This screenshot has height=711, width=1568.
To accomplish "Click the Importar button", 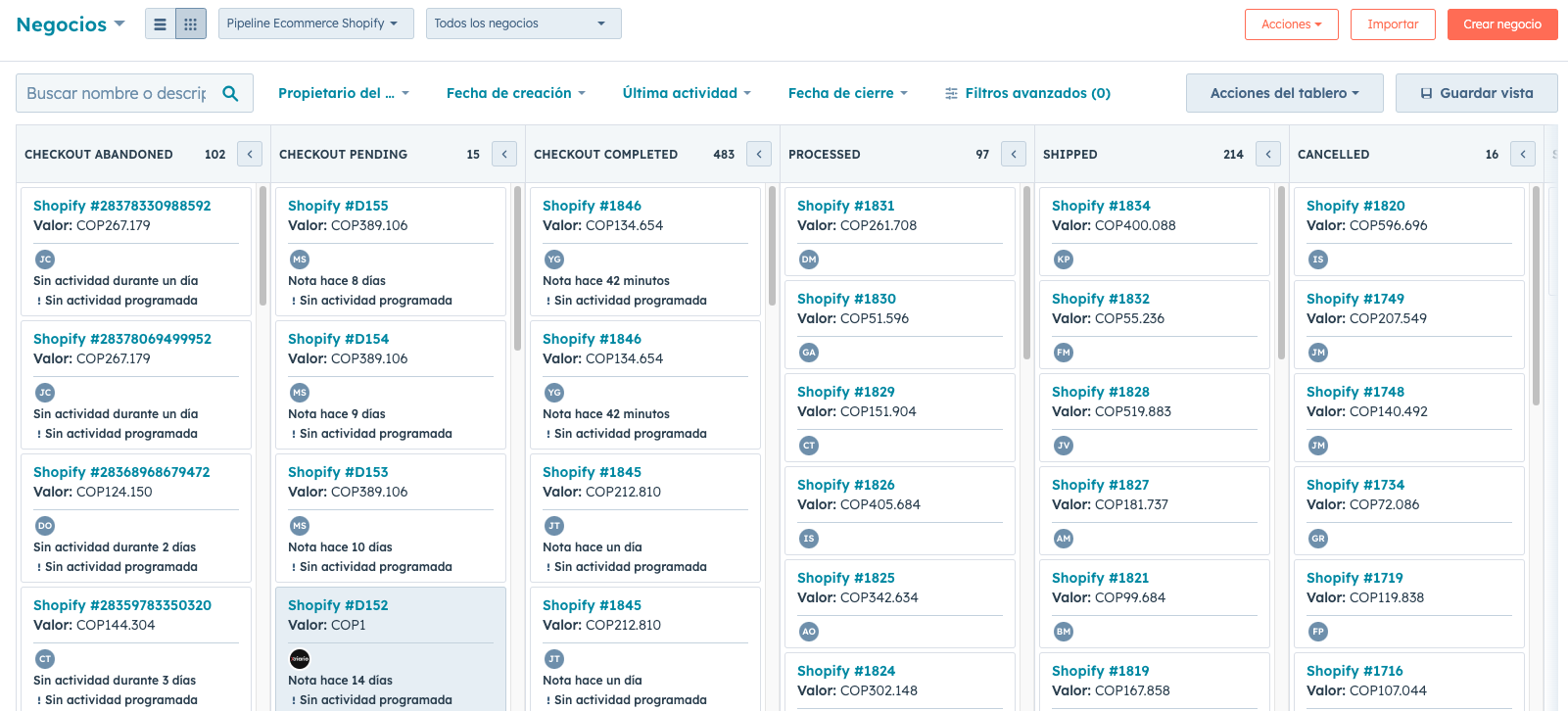I will [x=1393, y=24].
